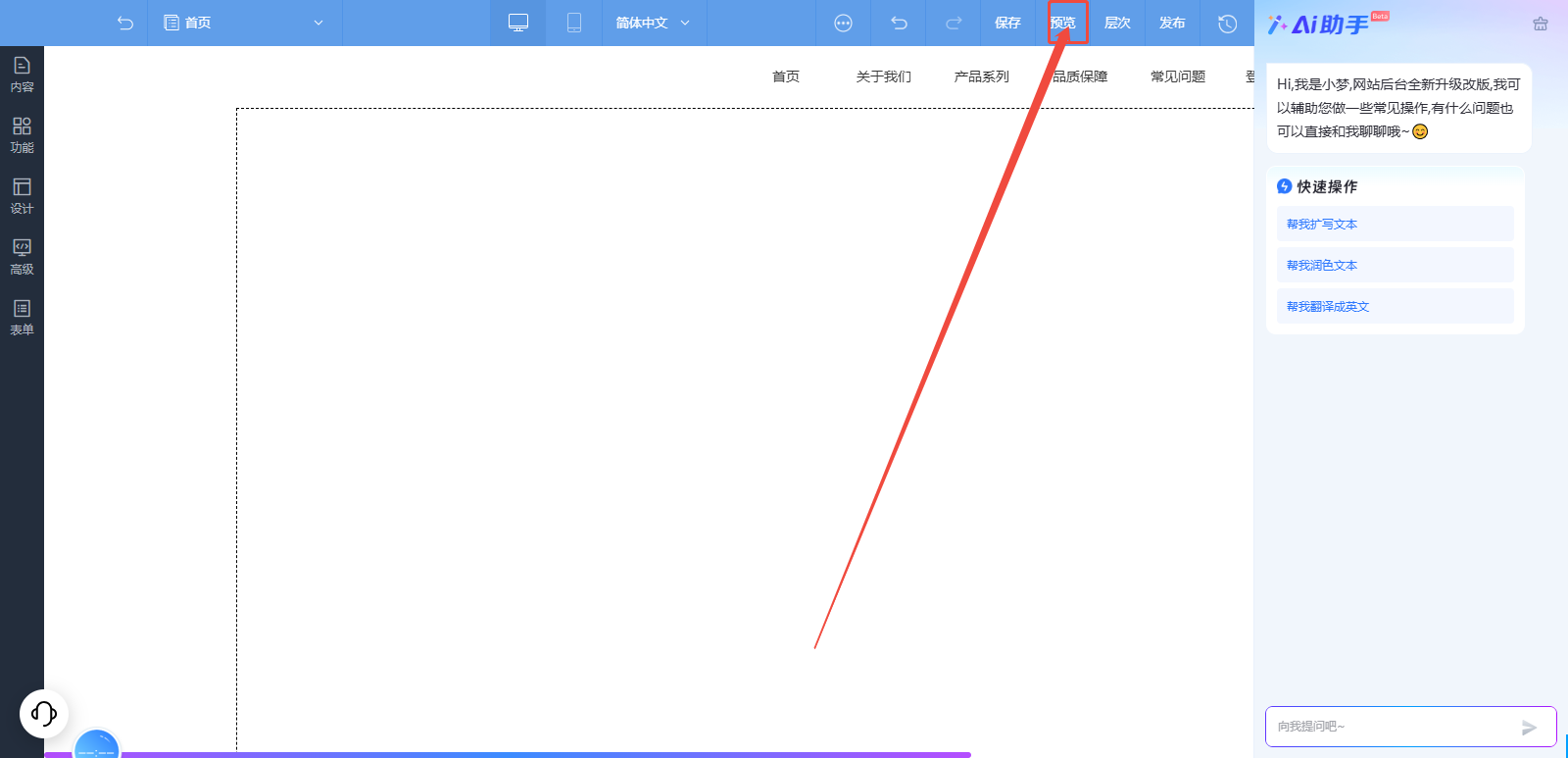Screen dimensions: 1568x758
Task: Open the more options ellipsis icon
Action: pos(843,23)
